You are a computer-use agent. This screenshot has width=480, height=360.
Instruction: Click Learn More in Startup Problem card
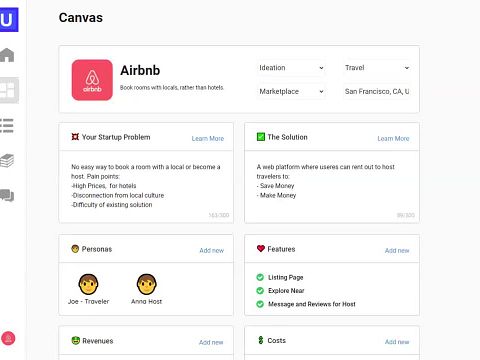208,138
